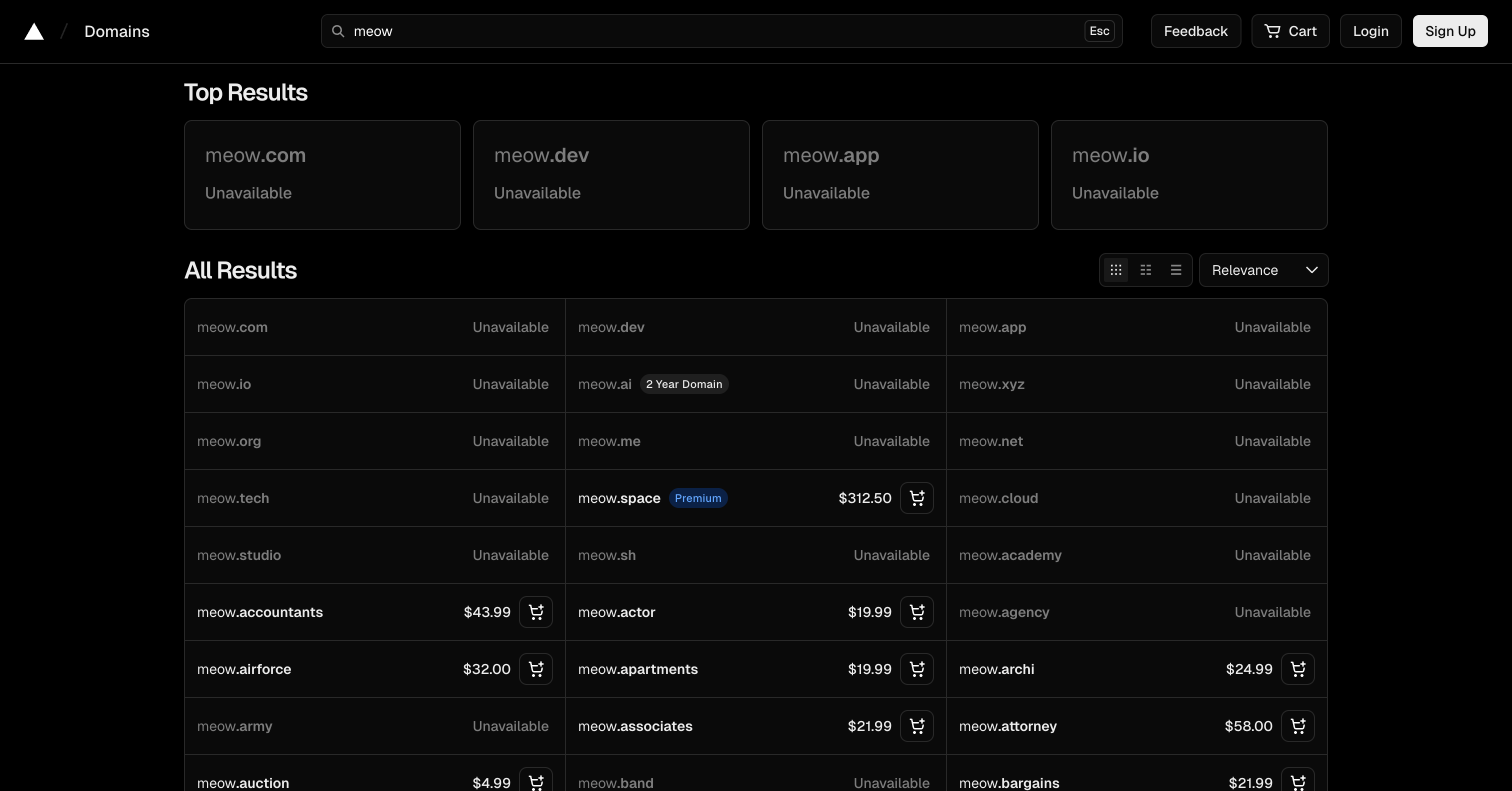The width and height of the screenshot is (1512, 791).
Task: Click the Vercel triangle logo
Action: click(34, 31)
